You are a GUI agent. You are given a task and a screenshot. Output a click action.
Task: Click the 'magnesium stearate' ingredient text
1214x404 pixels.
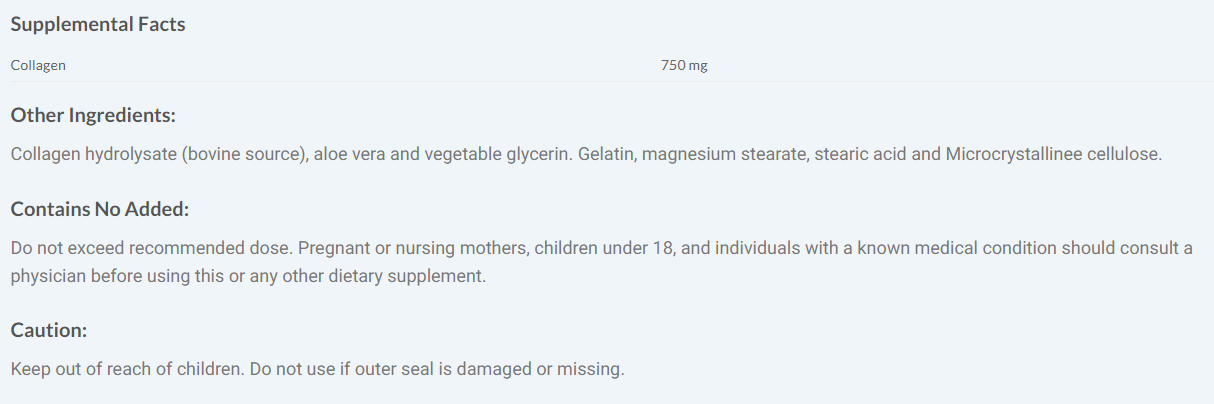(717, 156)
